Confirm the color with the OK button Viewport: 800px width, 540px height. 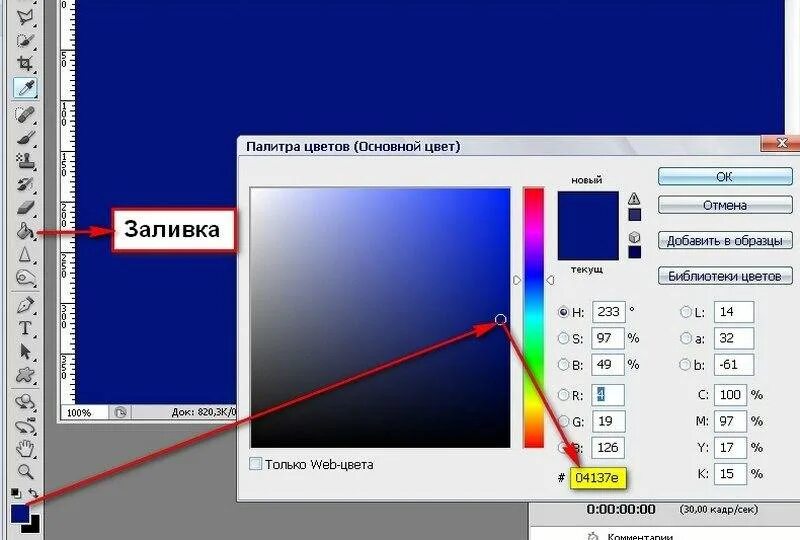[x=725, y=177]
